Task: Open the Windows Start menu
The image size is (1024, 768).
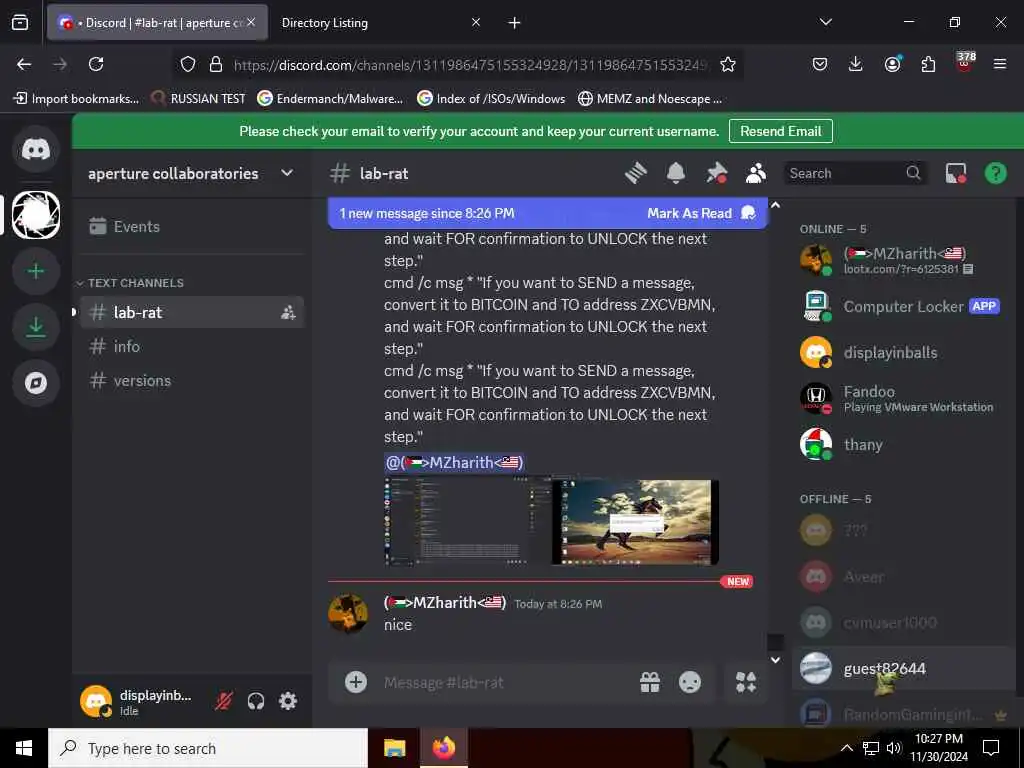Action: point(24,748)
